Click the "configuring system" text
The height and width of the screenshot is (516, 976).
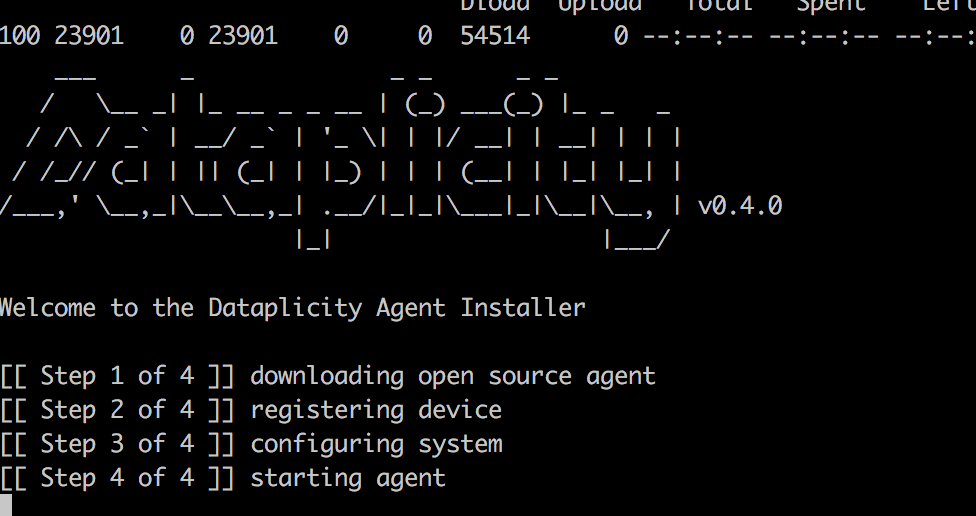click(x=376, y=444)
